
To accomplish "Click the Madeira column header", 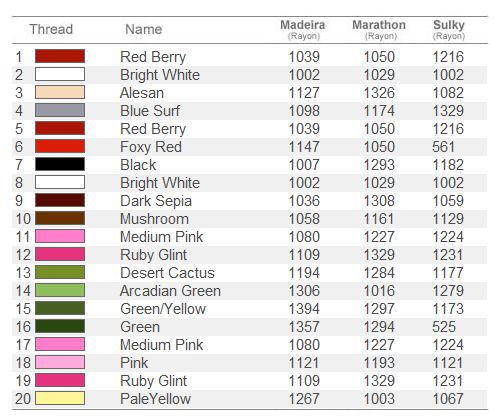I will [303, 29].
